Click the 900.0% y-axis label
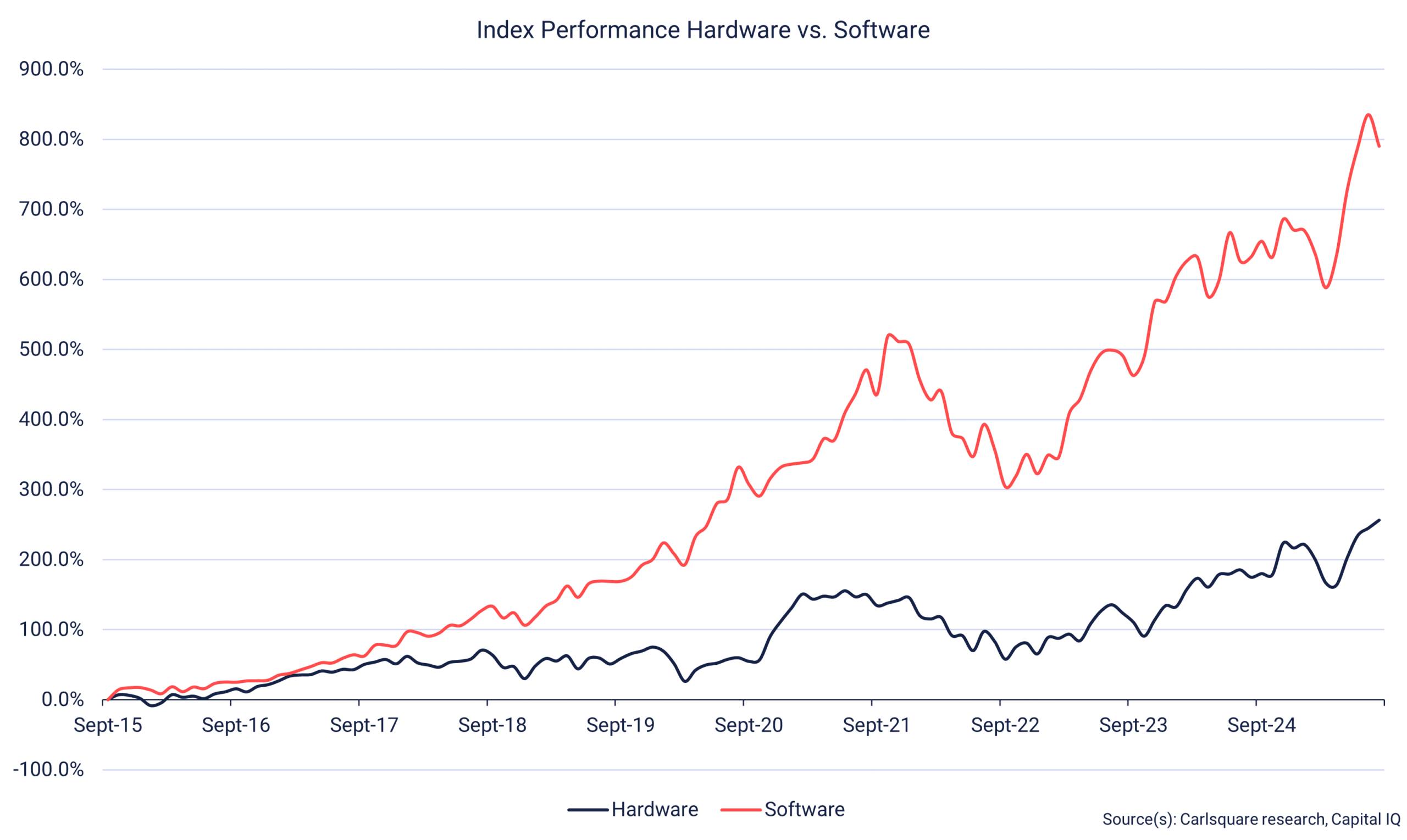The height and width of the screenshot is (840, 1407). [x=51, y=69]
